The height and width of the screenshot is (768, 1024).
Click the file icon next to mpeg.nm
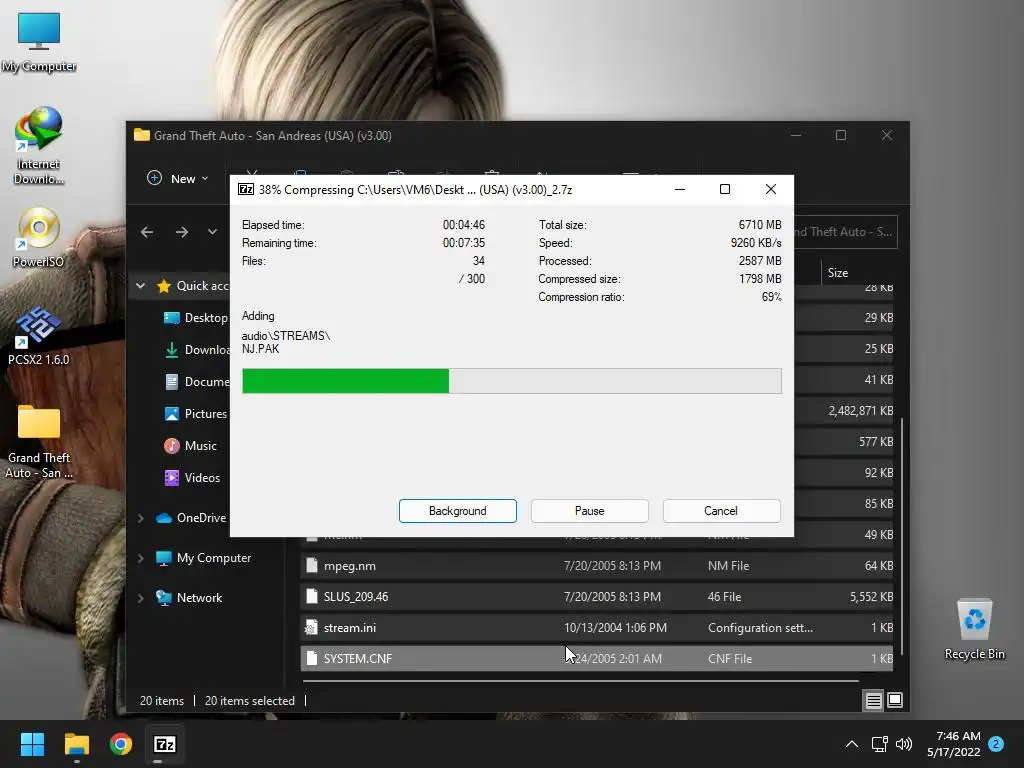coord(312,566)
